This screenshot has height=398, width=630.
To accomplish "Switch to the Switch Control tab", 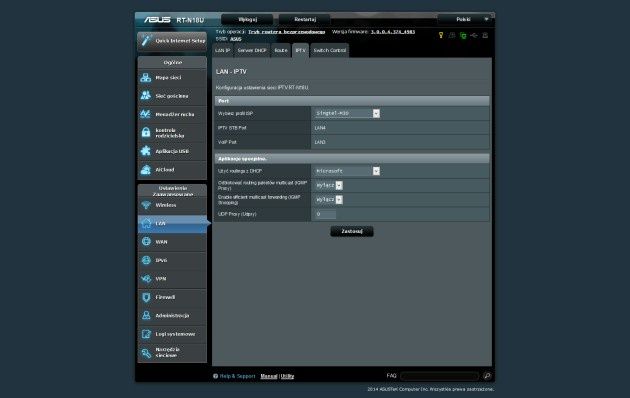I will [329, 51].
